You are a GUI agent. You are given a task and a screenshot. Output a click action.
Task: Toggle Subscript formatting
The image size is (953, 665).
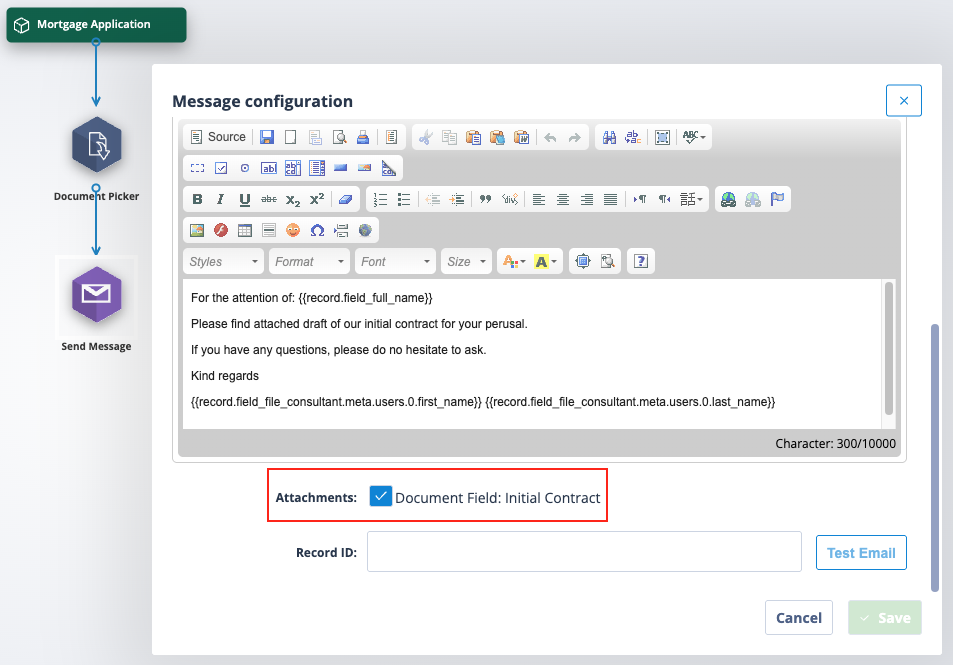click(x=293, y=199)
